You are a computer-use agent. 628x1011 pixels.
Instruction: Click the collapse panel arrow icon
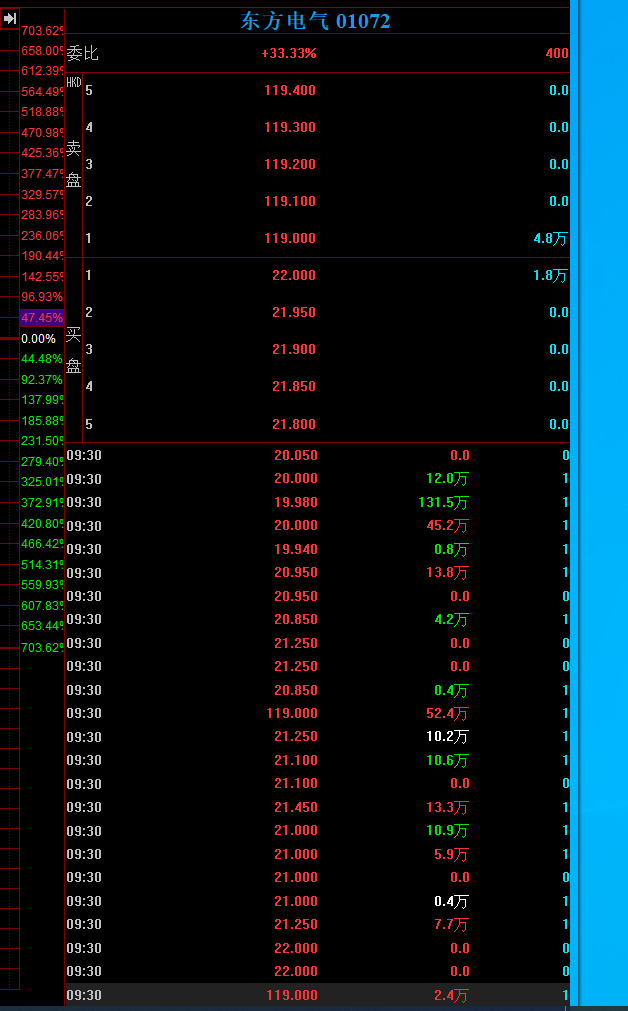point(10,19)
